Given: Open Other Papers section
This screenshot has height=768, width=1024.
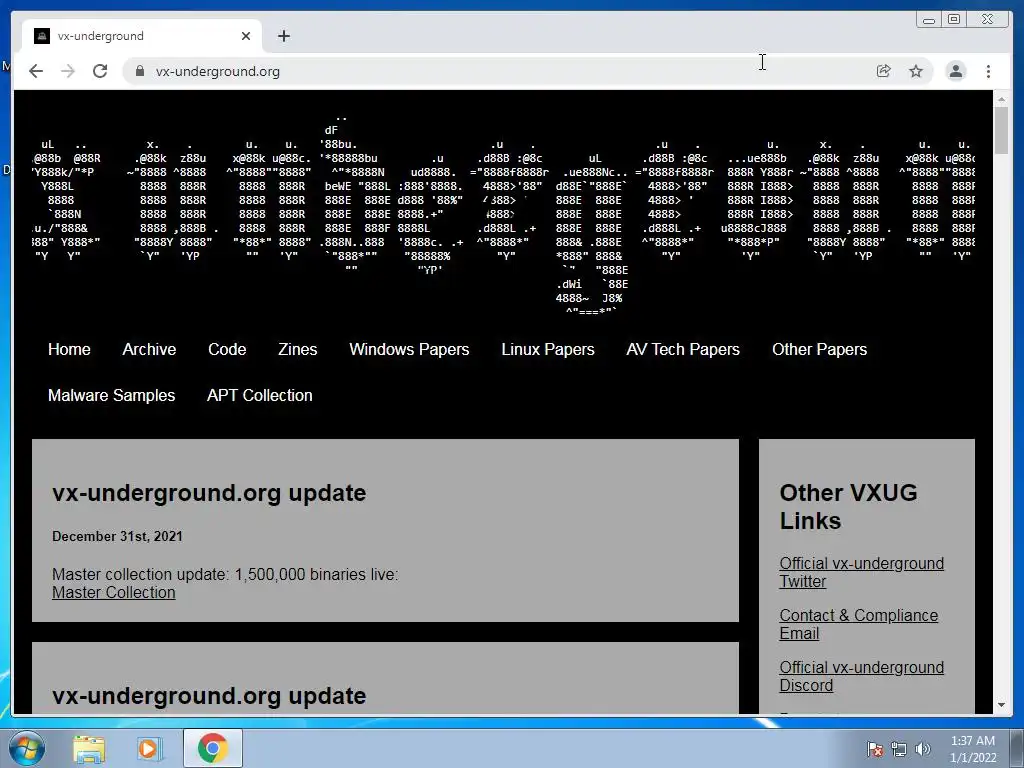Looking at the screenshot, I should (x=820, y=349).
